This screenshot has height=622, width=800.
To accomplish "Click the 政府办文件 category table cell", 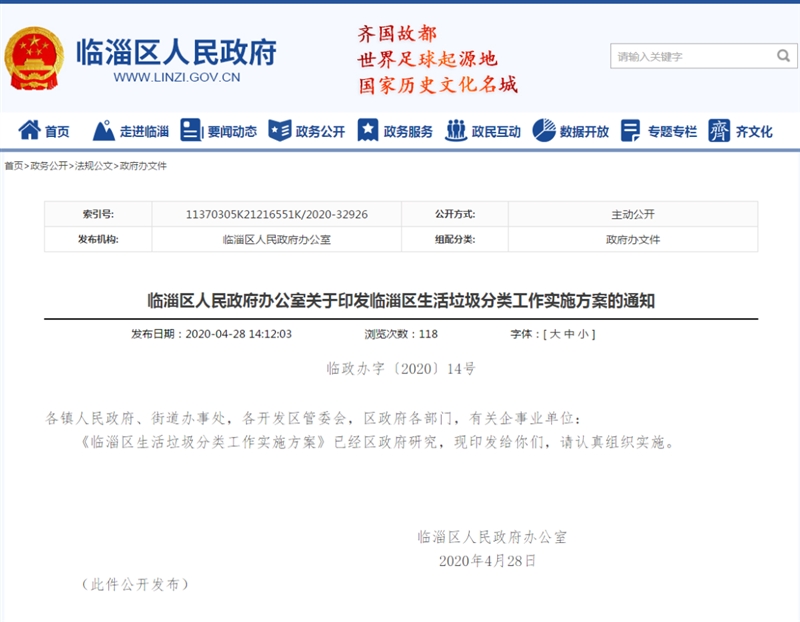I will coord(633,239).
